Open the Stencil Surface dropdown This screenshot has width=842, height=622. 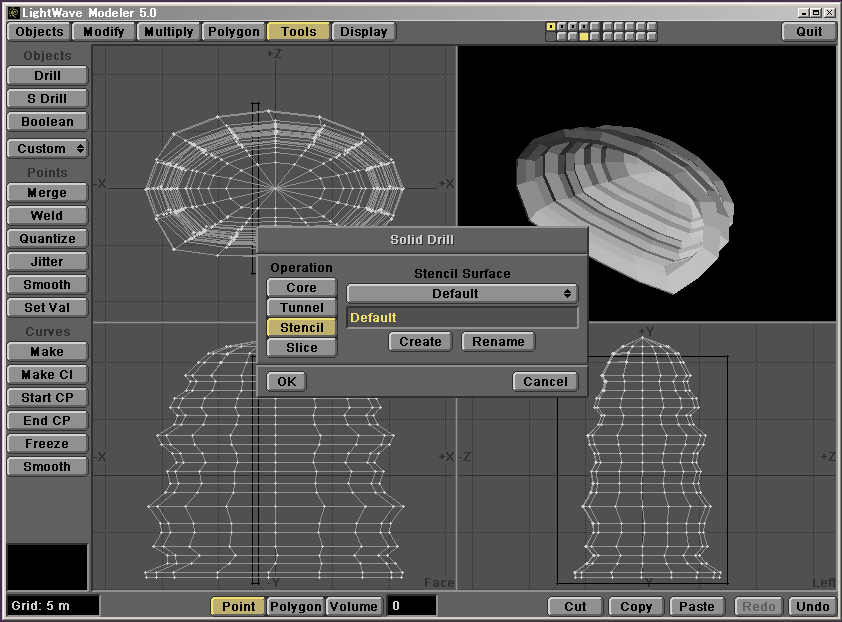pos(462,294)
